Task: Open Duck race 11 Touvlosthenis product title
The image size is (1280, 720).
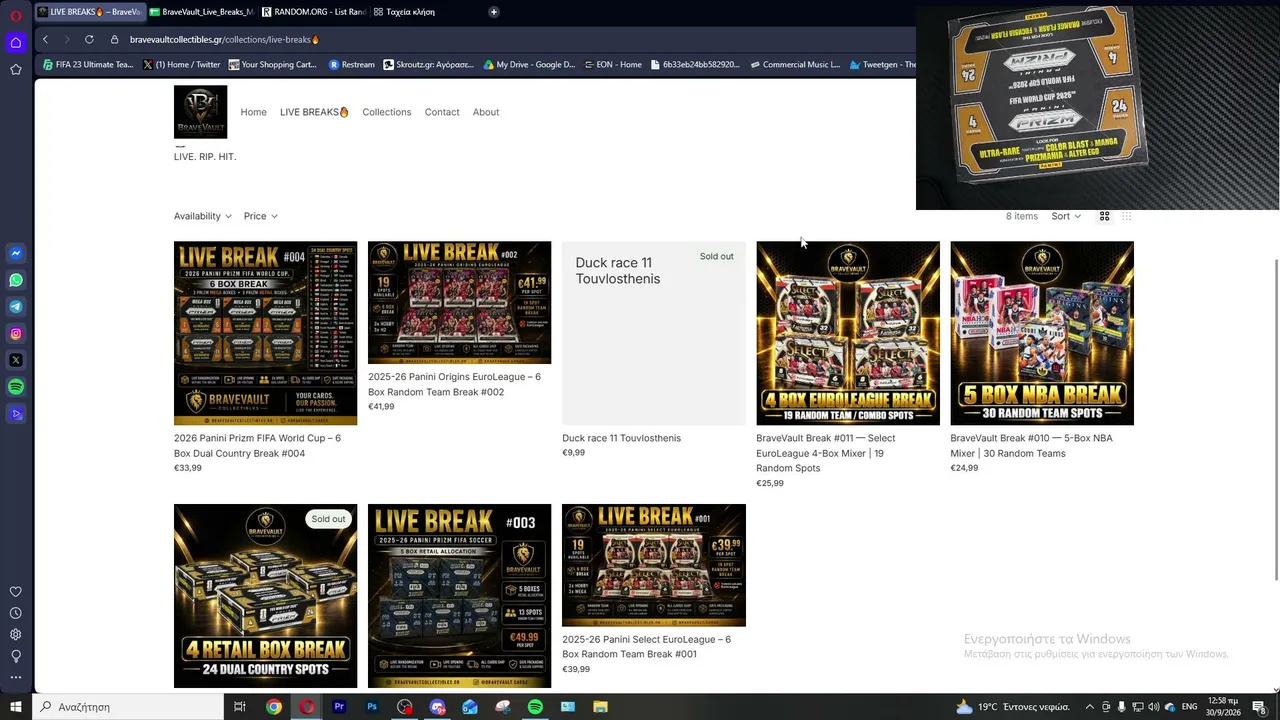Action: 621,438
